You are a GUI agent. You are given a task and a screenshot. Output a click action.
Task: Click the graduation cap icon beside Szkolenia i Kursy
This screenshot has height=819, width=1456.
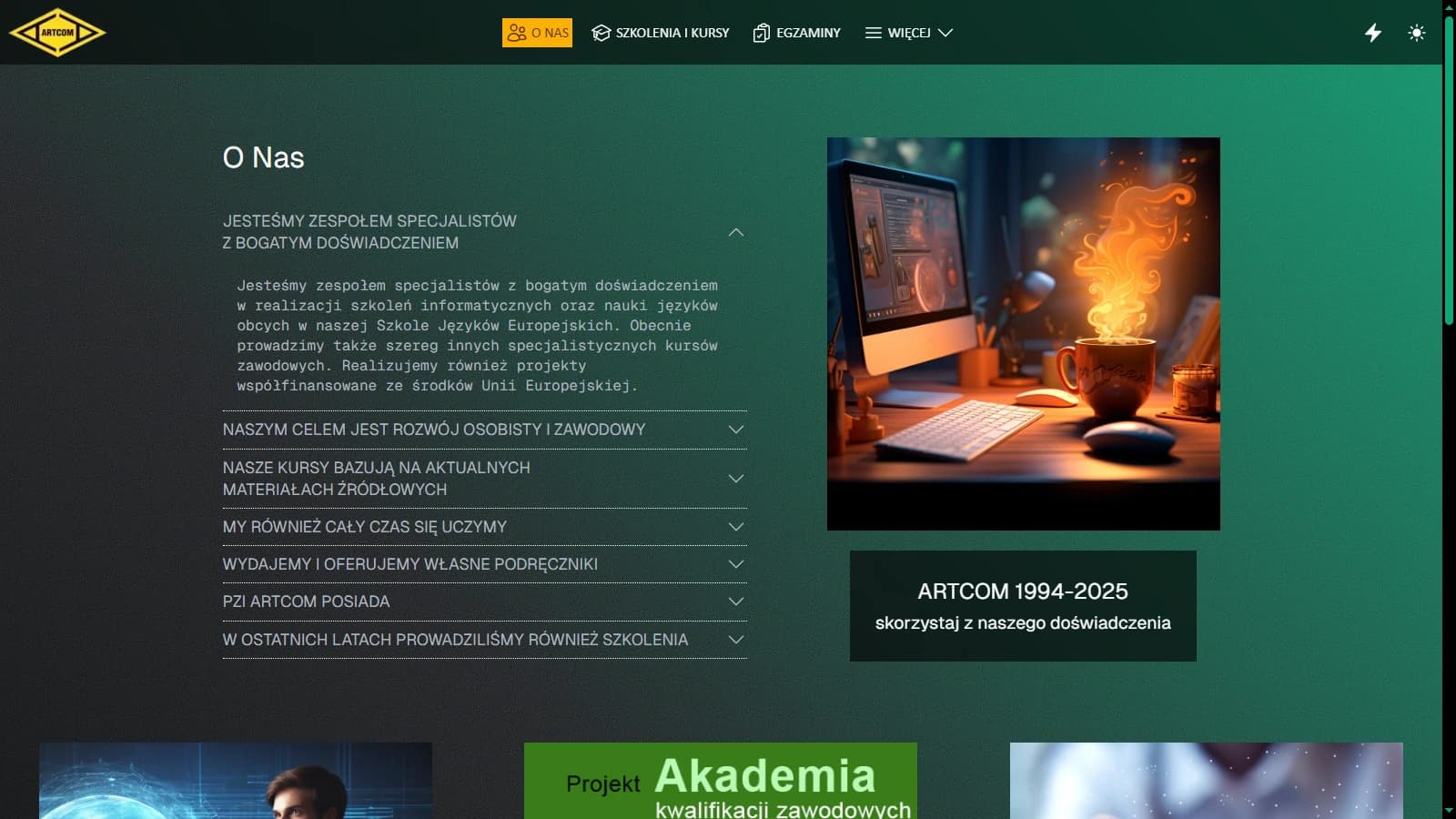(600, 32)
